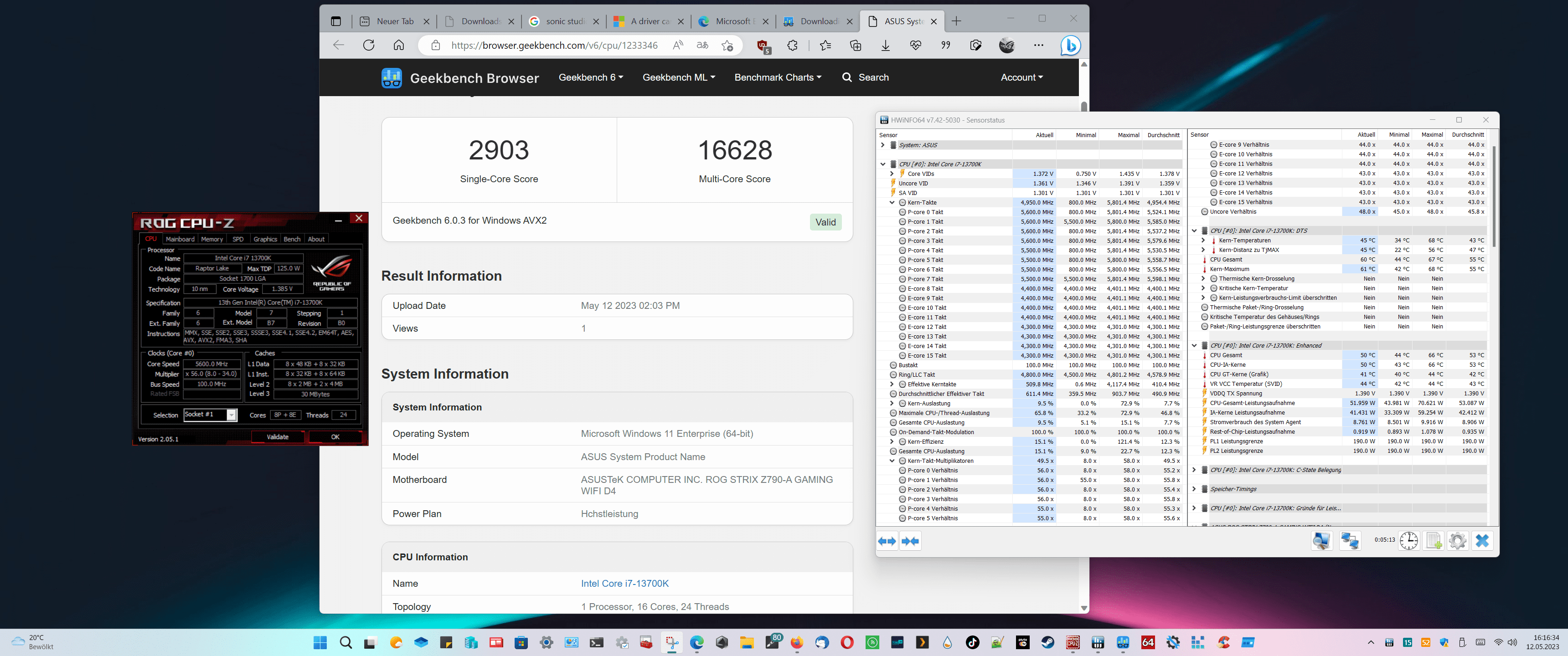This screenshot has width=1568, height=656.
Task: Open TikTok from the taskbar
Action: (972, 643)
